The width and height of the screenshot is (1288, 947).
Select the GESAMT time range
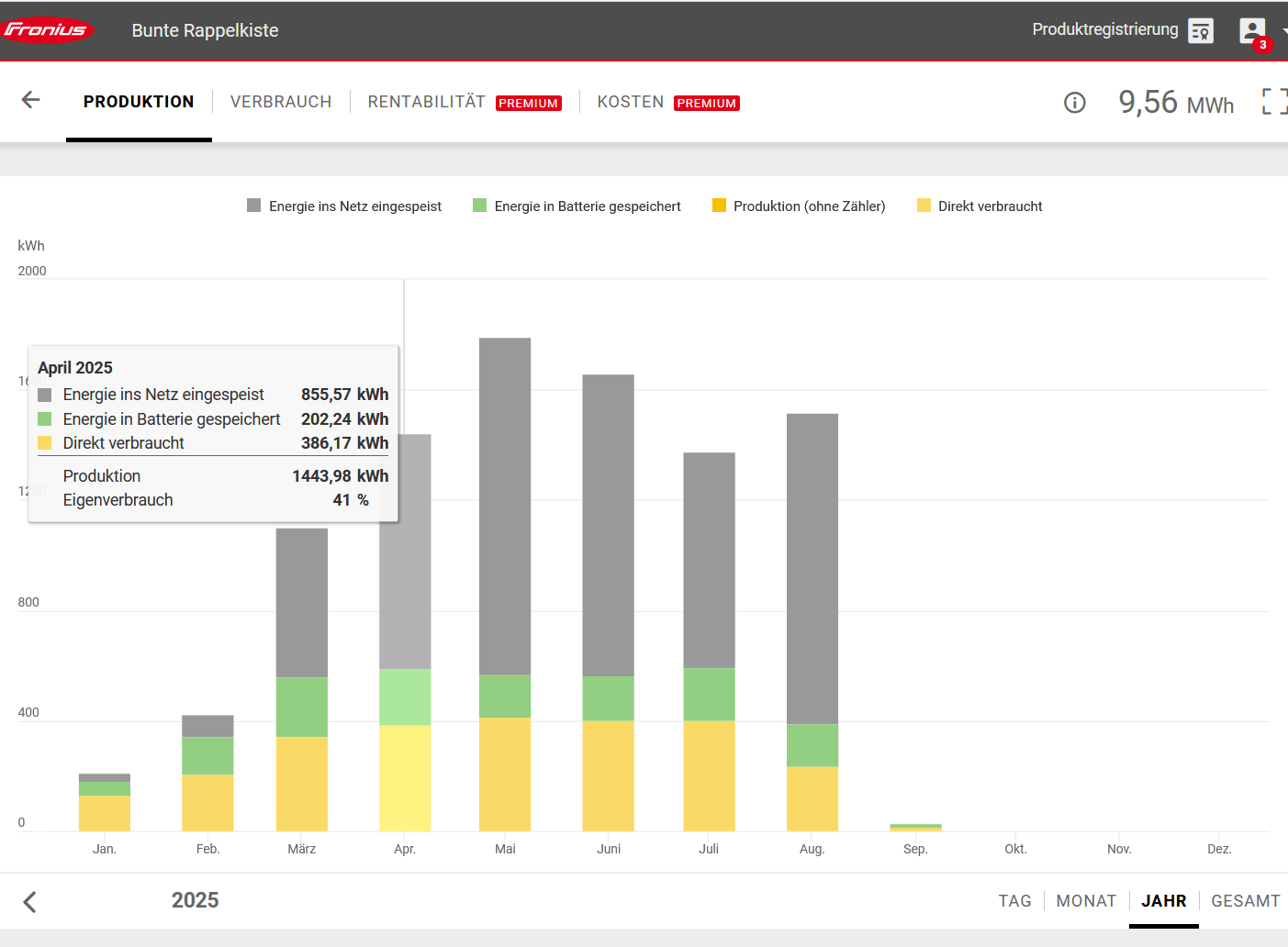click(1245, 901)
